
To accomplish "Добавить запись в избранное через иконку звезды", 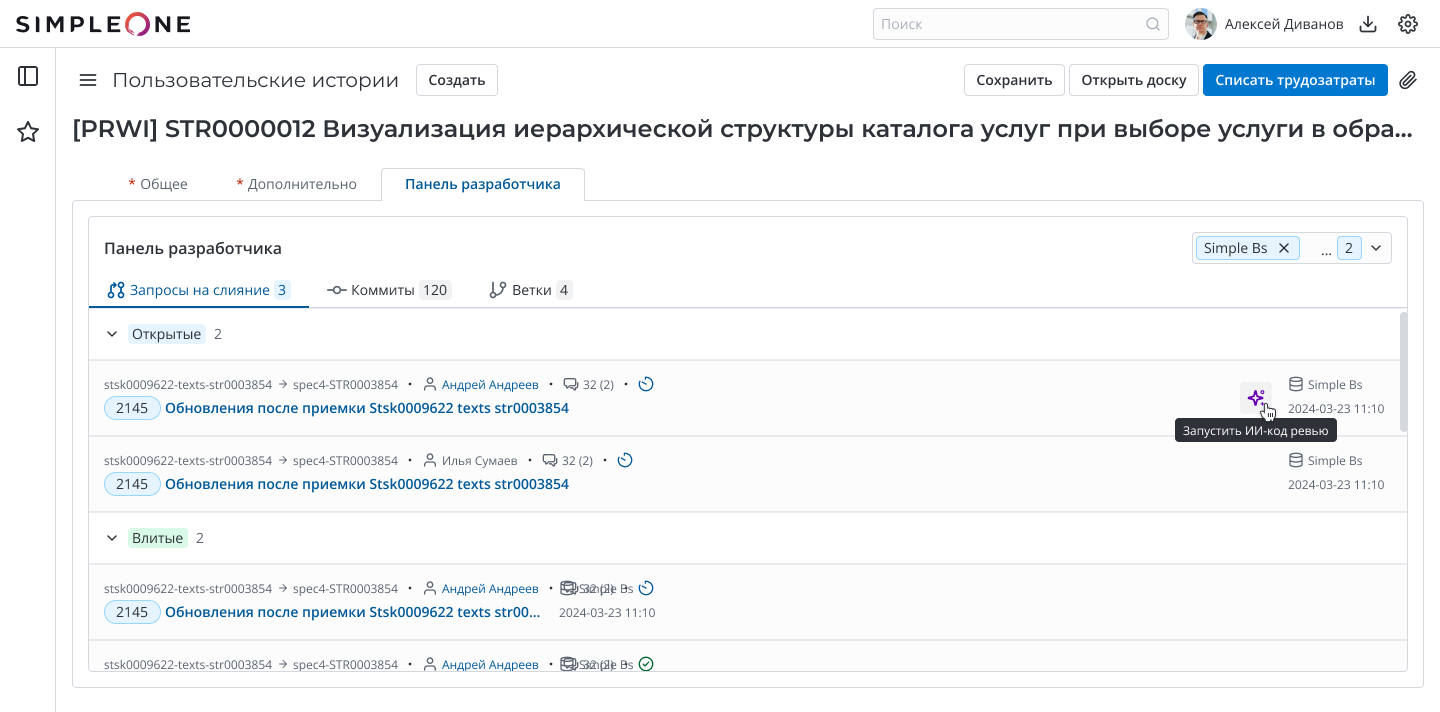I will [x=28, y=131].
